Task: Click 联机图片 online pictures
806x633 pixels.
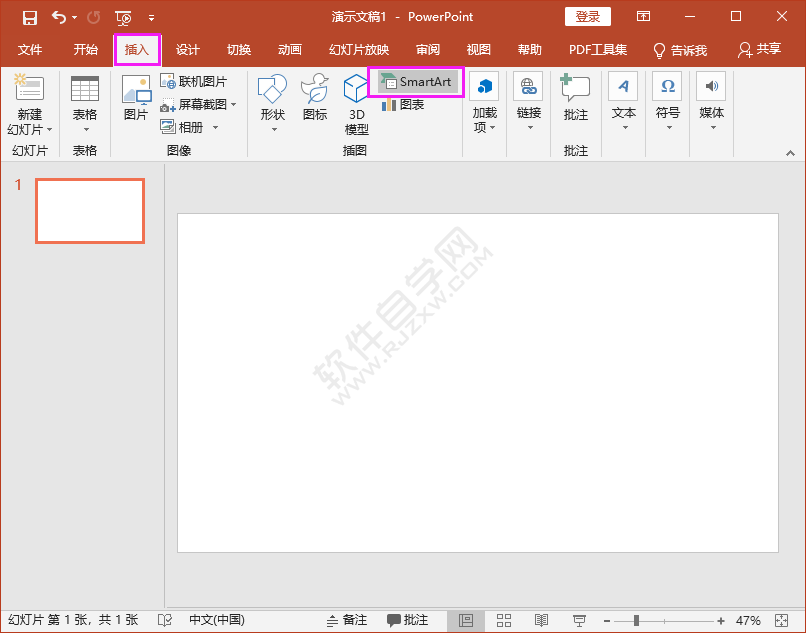Action: 193,81
